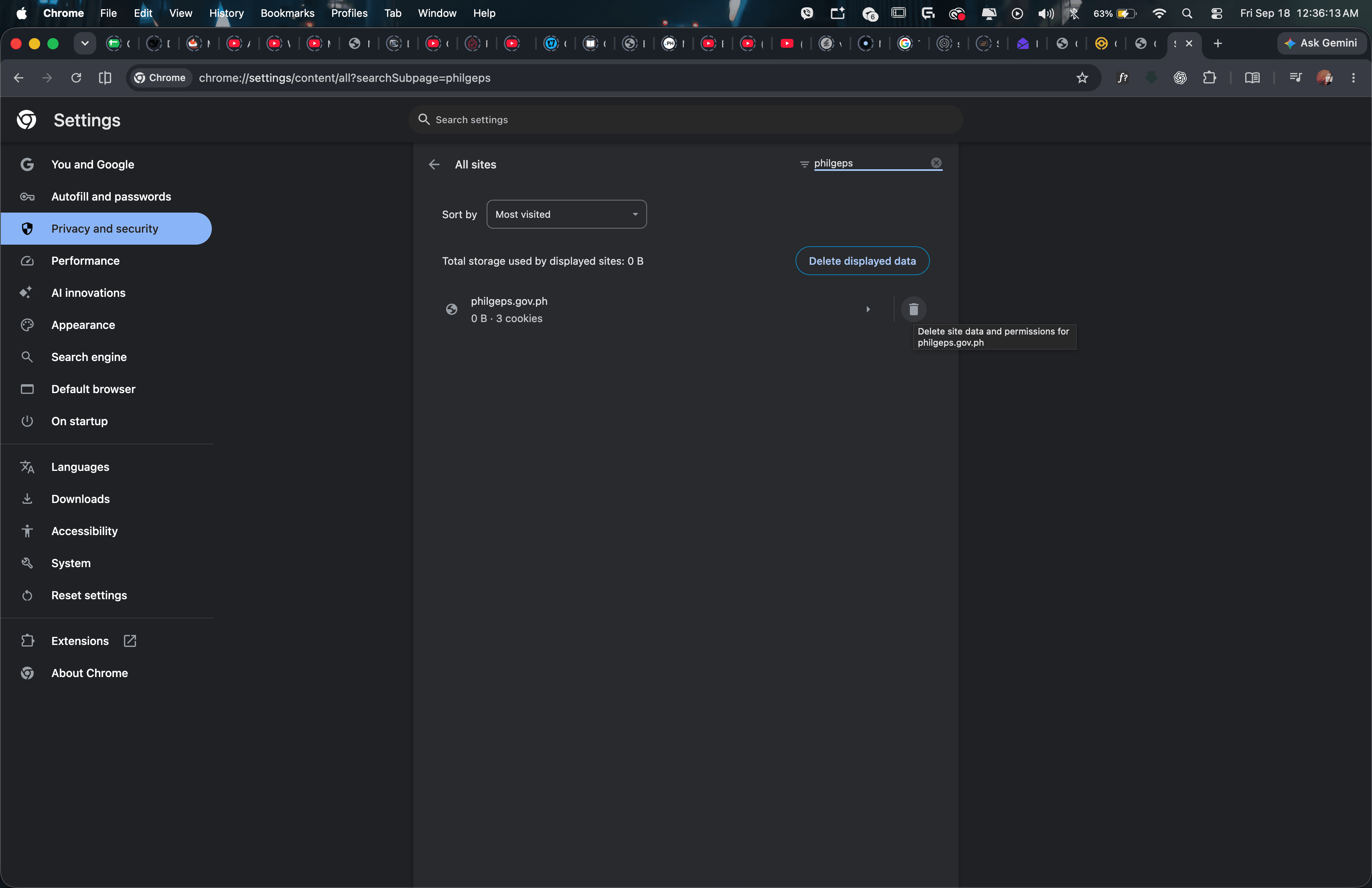Image resolution: width=1372 pixels, height=888 pixels.
Task: Go back from All sites page
Action: coord(434,164)
